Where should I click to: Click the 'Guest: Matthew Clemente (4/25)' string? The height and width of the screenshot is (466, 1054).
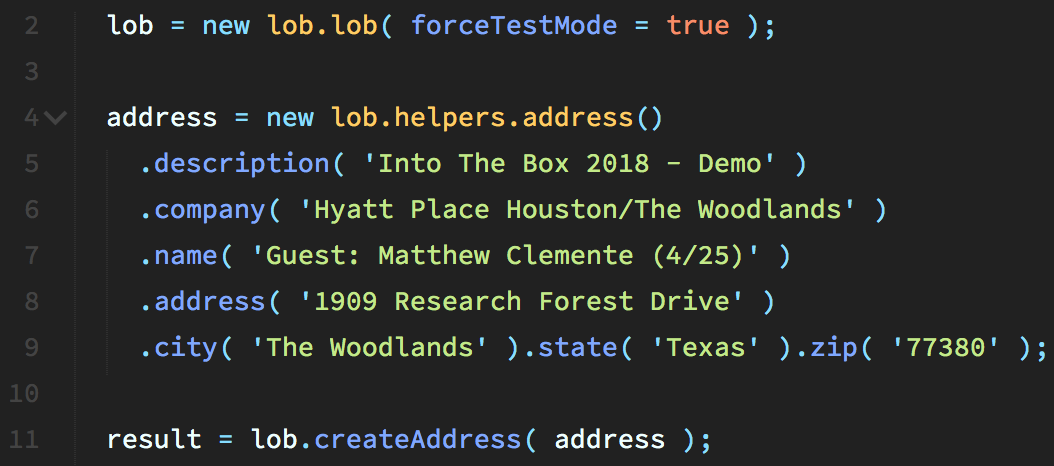(505, 256)
